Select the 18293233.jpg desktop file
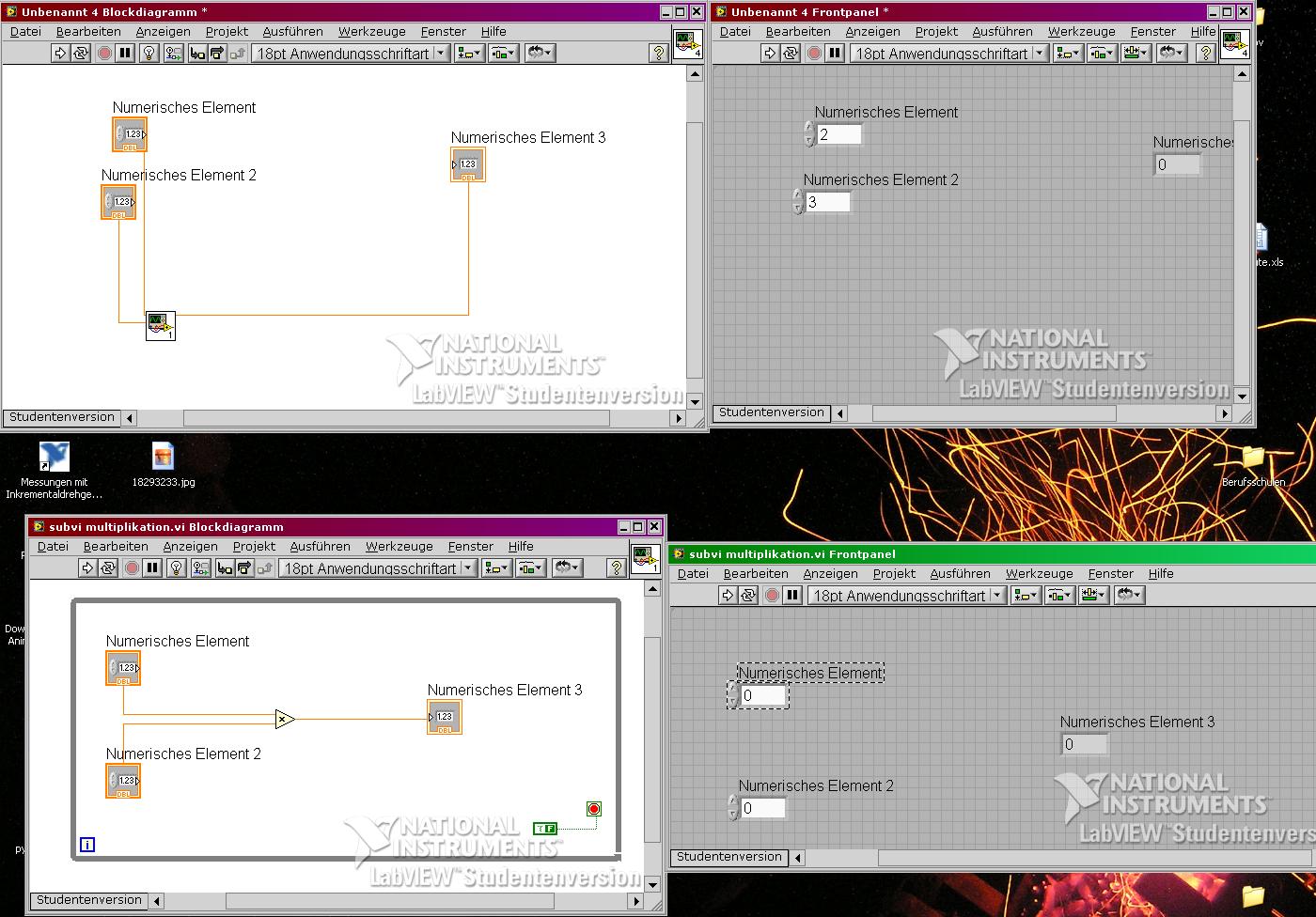Image resolution: width=1316 pixels, height=917 pixels. pyautogui.click(x=164, y=464)
